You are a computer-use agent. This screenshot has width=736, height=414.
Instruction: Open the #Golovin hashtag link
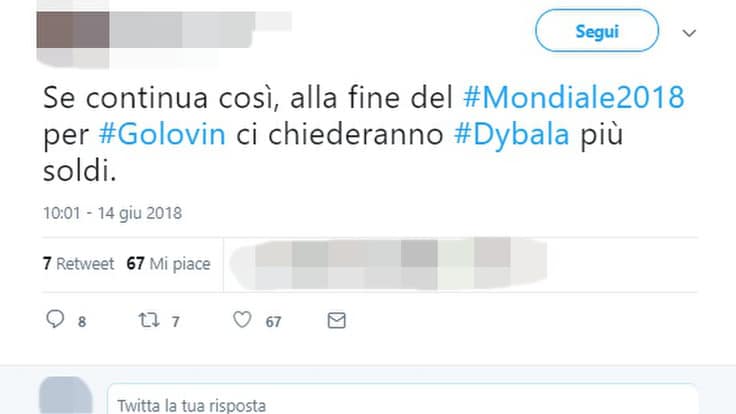tap(162, 134)
